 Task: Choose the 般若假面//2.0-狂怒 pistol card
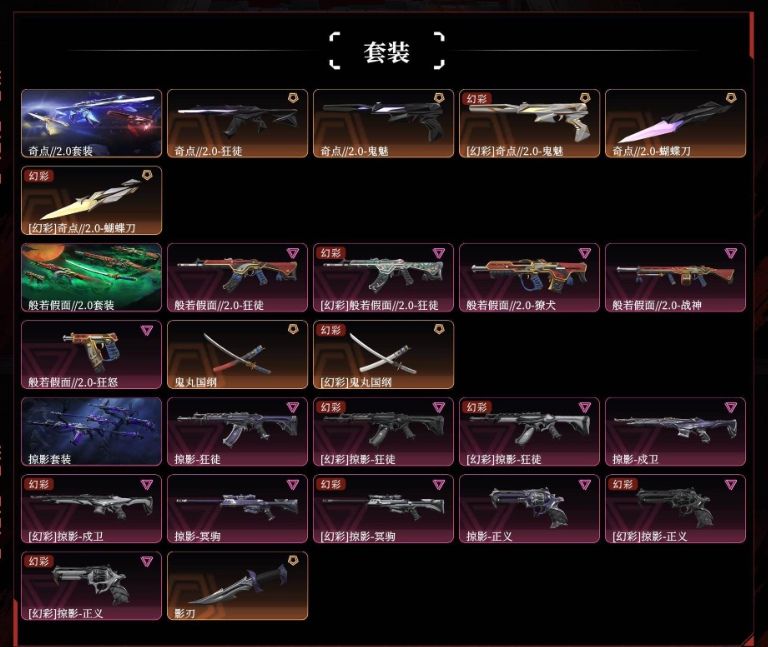91,355
